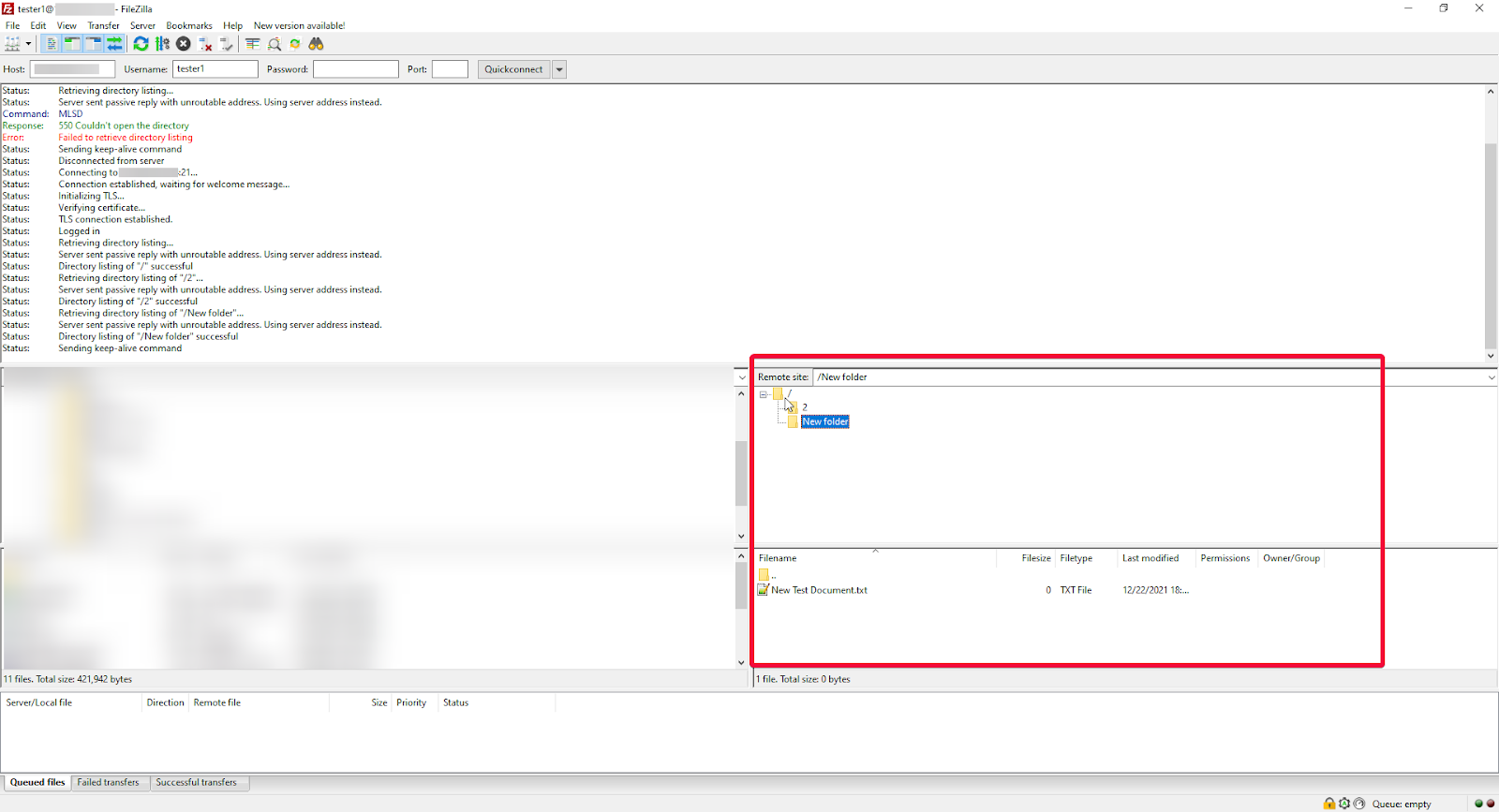
Task: Open the View menu
Action: click(x=67, y=25)
